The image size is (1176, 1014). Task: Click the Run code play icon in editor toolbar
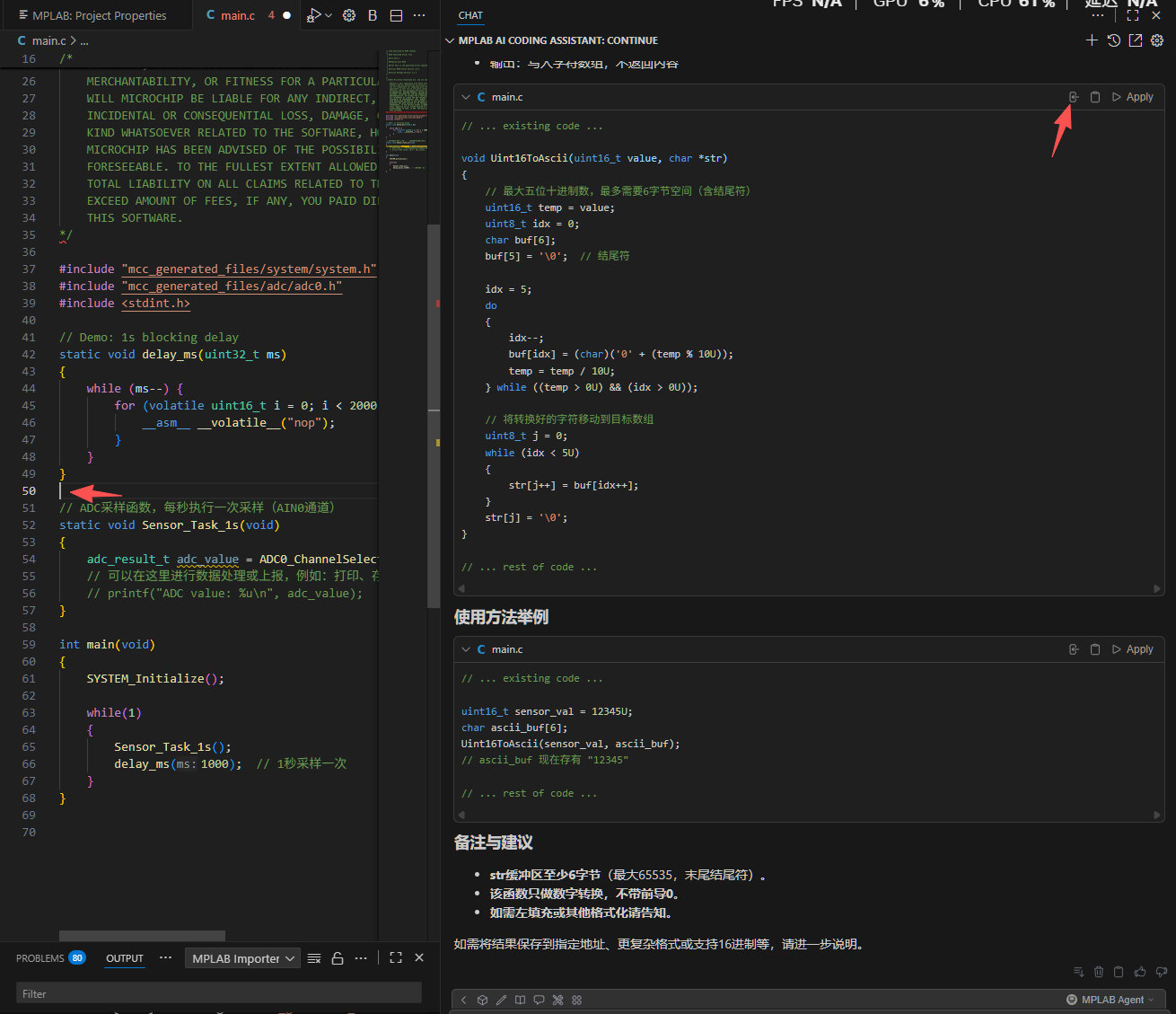pyautogui.click(x=313, y=15)
